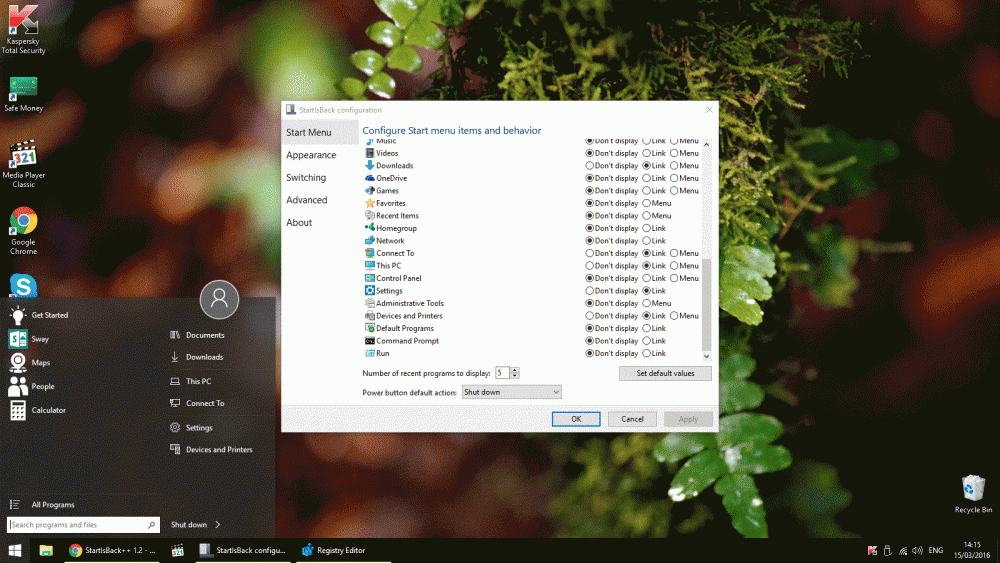The height and width of the screenshot is (563, 1000).
Task: Choose Menu option for Games
Action: (x=674, y=190)
